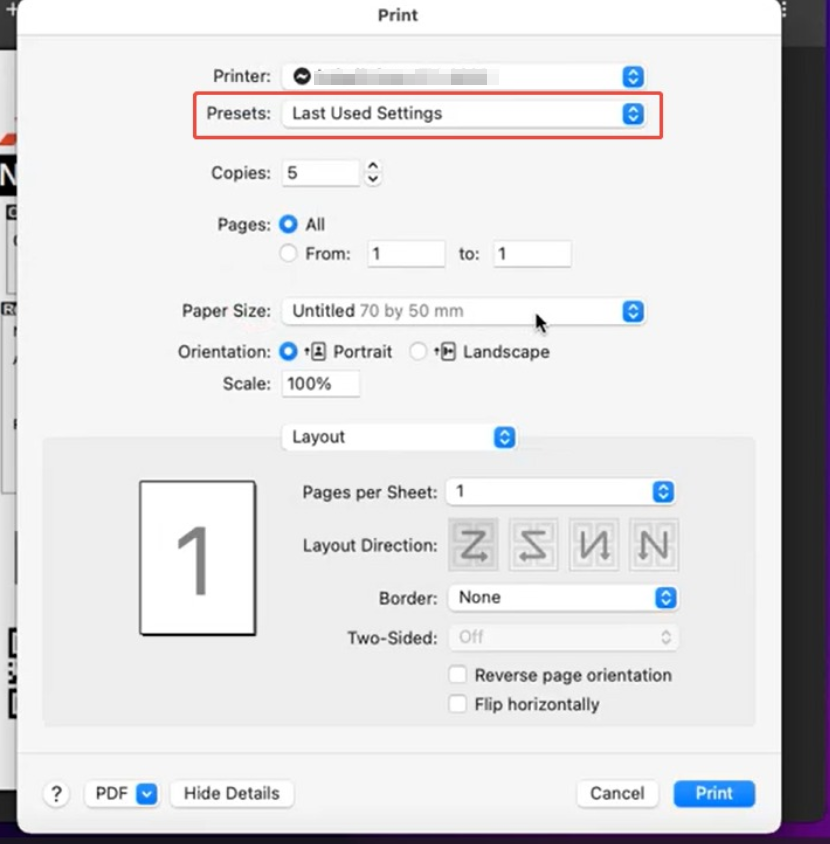Select the From page range radio button
Viewport: 830px width, 844px height.
pos(289,254)
